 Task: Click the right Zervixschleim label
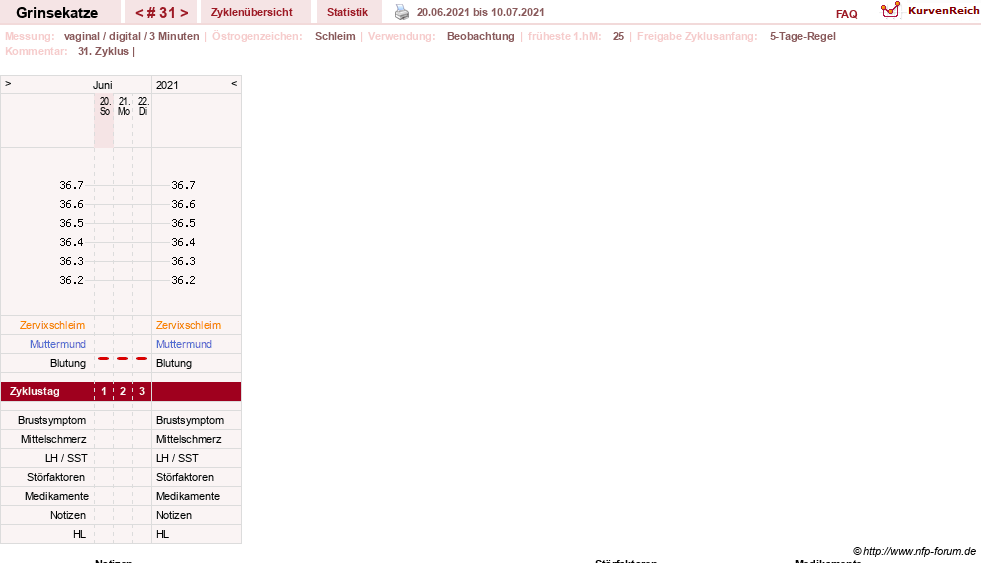[188, 325]
